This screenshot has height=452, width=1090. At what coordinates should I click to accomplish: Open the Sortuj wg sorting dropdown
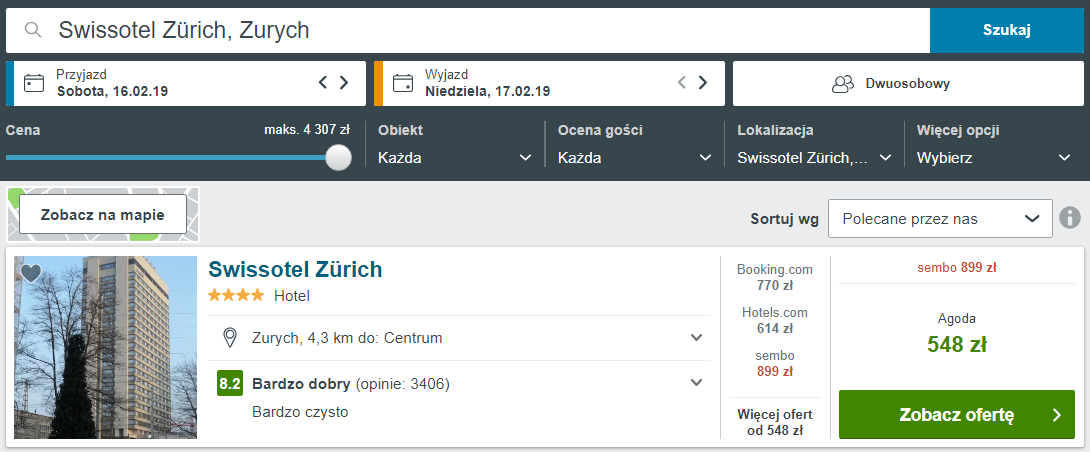pyautogui.click(x=940, y=219)
